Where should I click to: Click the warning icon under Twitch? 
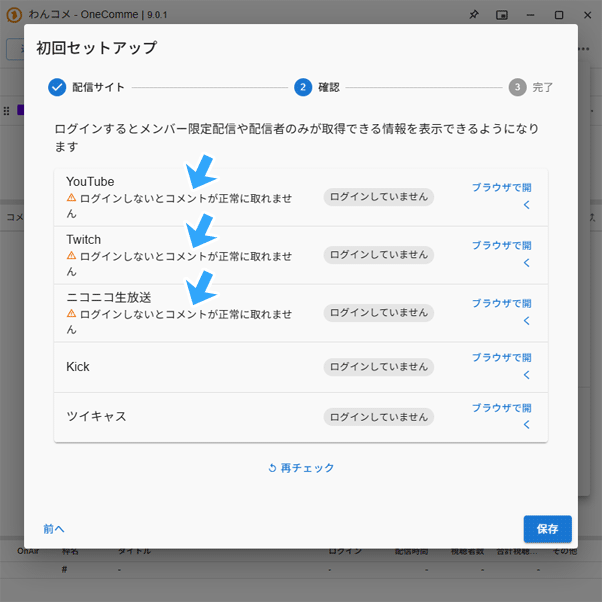[x=71, y=255]
